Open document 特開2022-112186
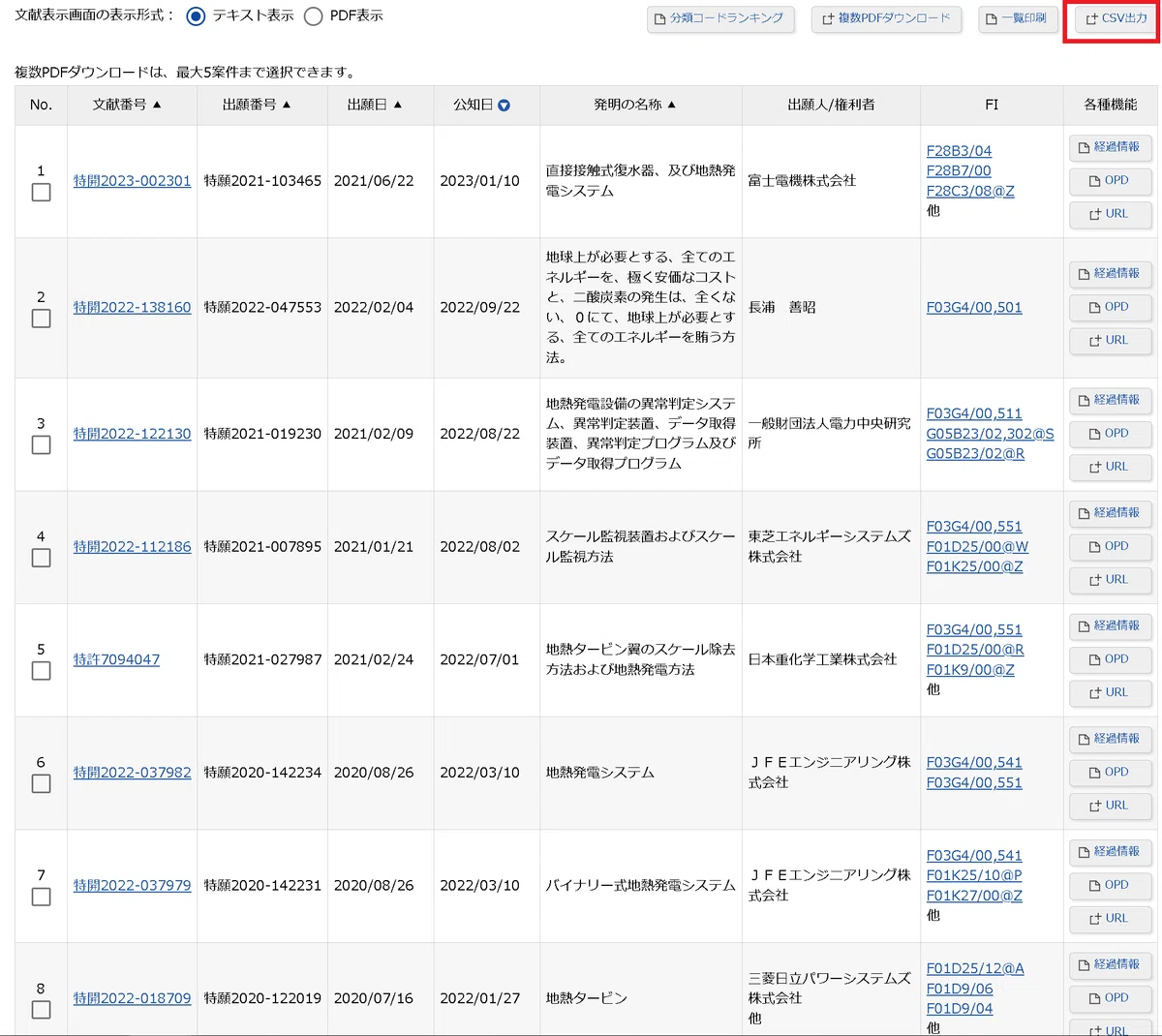1162x1036 pixels. pyautogui.click(x=132, y=547)
